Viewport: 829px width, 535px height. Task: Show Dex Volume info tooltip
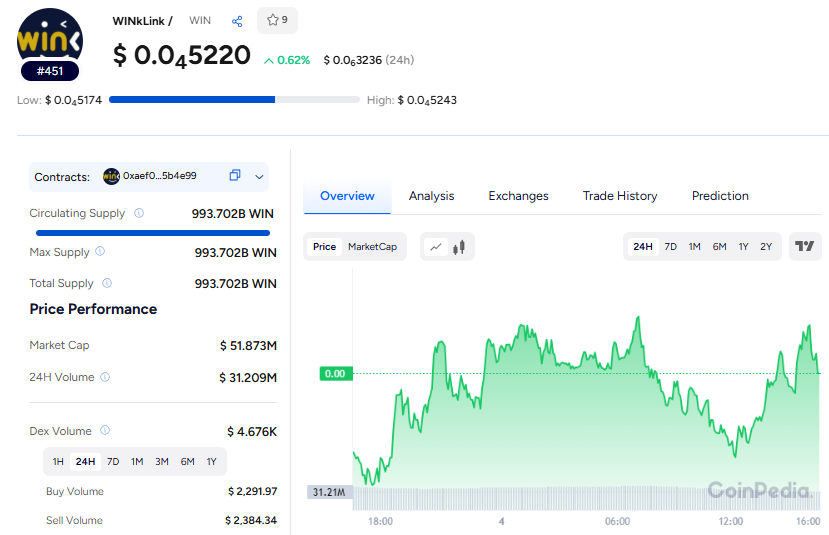105,430
